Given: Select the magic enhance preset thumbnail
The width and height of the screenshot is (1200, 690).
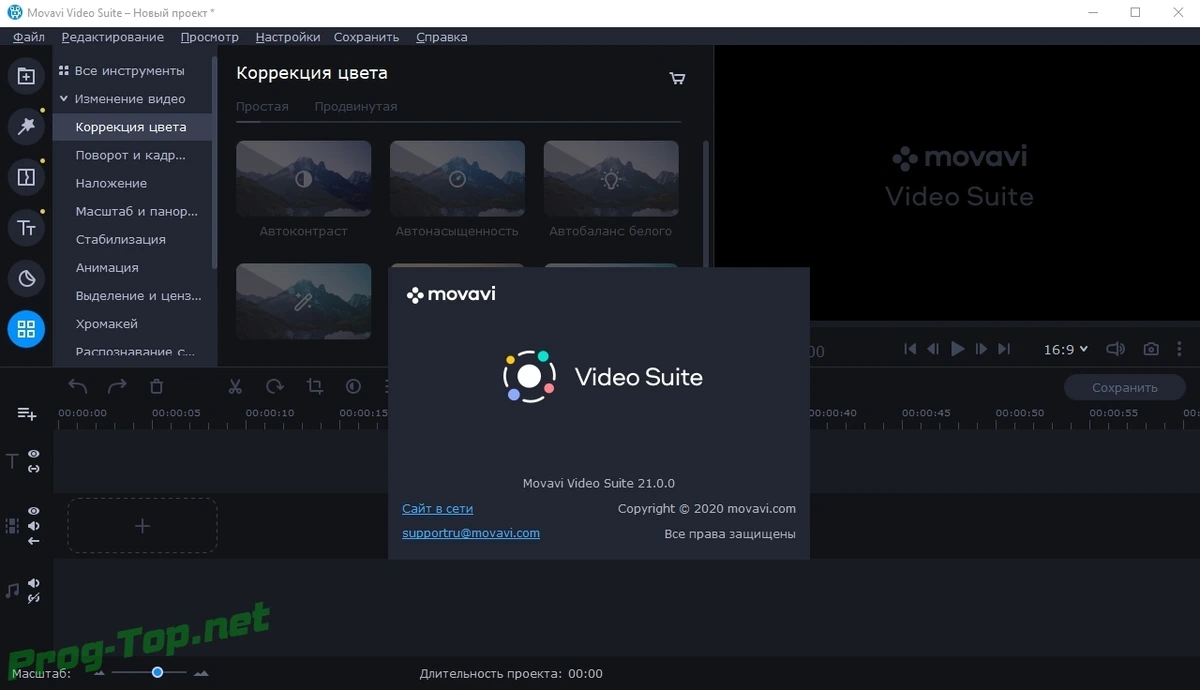Looking at the screenshot, I should pos(304,301).
